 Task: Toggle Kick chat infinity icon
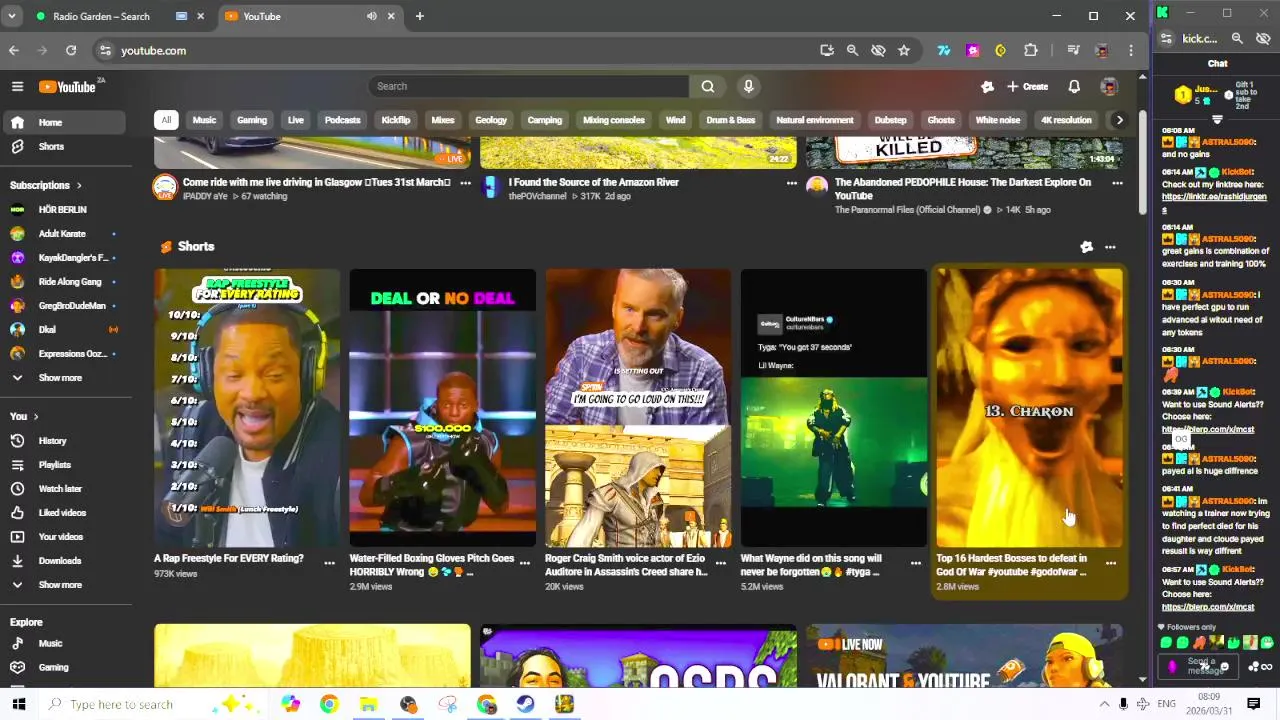click(1267, 667)
